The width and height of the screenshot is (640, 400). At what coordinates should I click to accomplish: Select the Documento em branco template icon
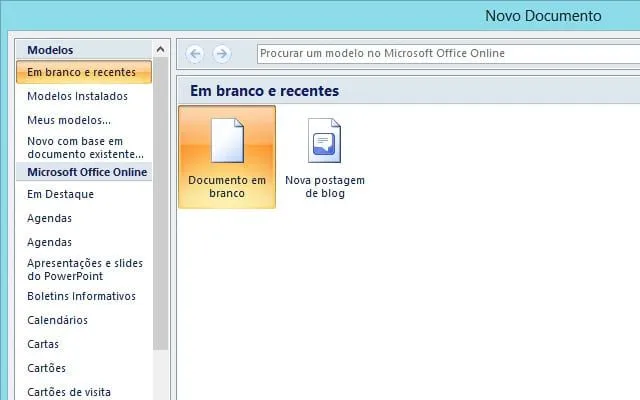pyautogui.click(x=226, y=157)
